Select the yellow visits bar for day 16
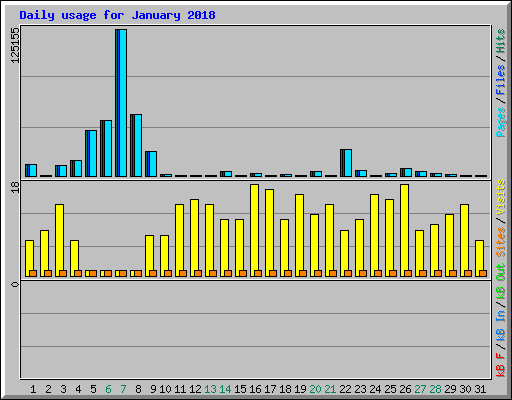The image size is (512, 400). tap(254, 230)
